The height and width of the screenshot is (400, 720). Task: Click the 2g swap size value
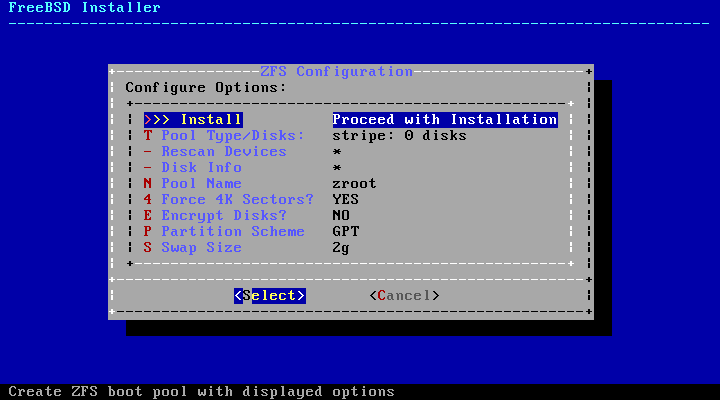(x=341, y=247)
